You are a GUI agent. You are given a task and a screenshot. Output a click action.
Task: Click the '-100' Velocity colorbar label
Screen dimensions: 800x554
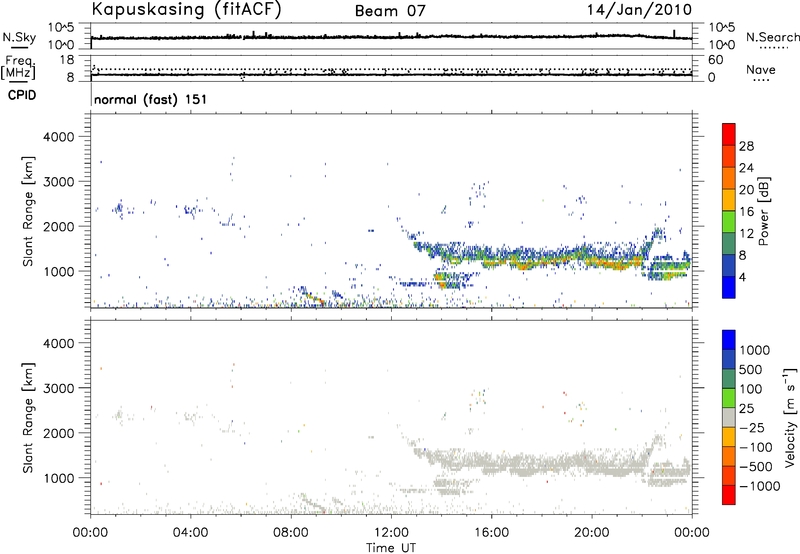coord(756,447)
